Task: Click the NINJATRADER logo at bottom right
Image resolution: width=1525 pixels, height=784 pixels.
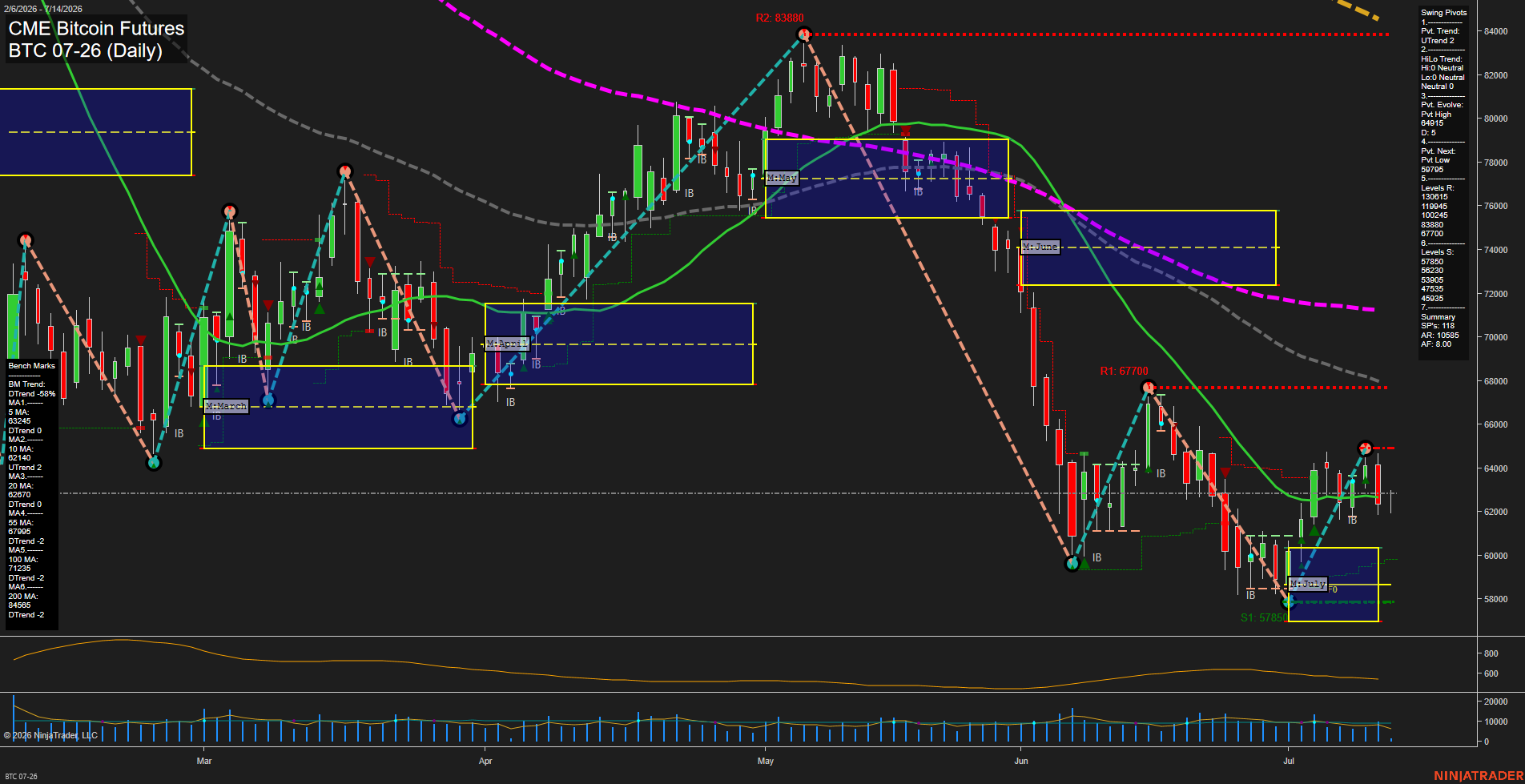Action: pyautogui.click(x=1478, y=776)
